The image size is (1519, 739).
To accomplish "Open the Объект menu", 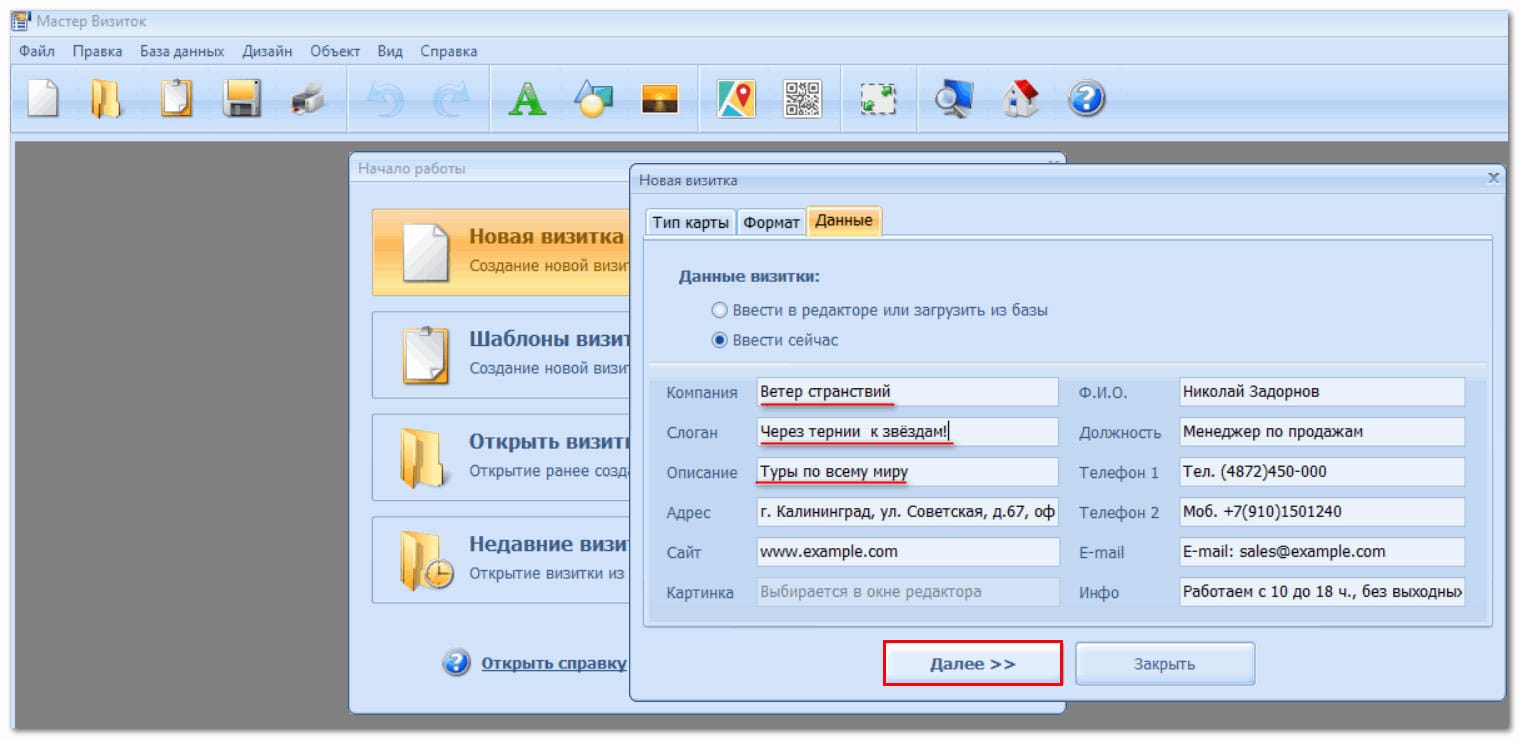I will [x=335, y=51].
